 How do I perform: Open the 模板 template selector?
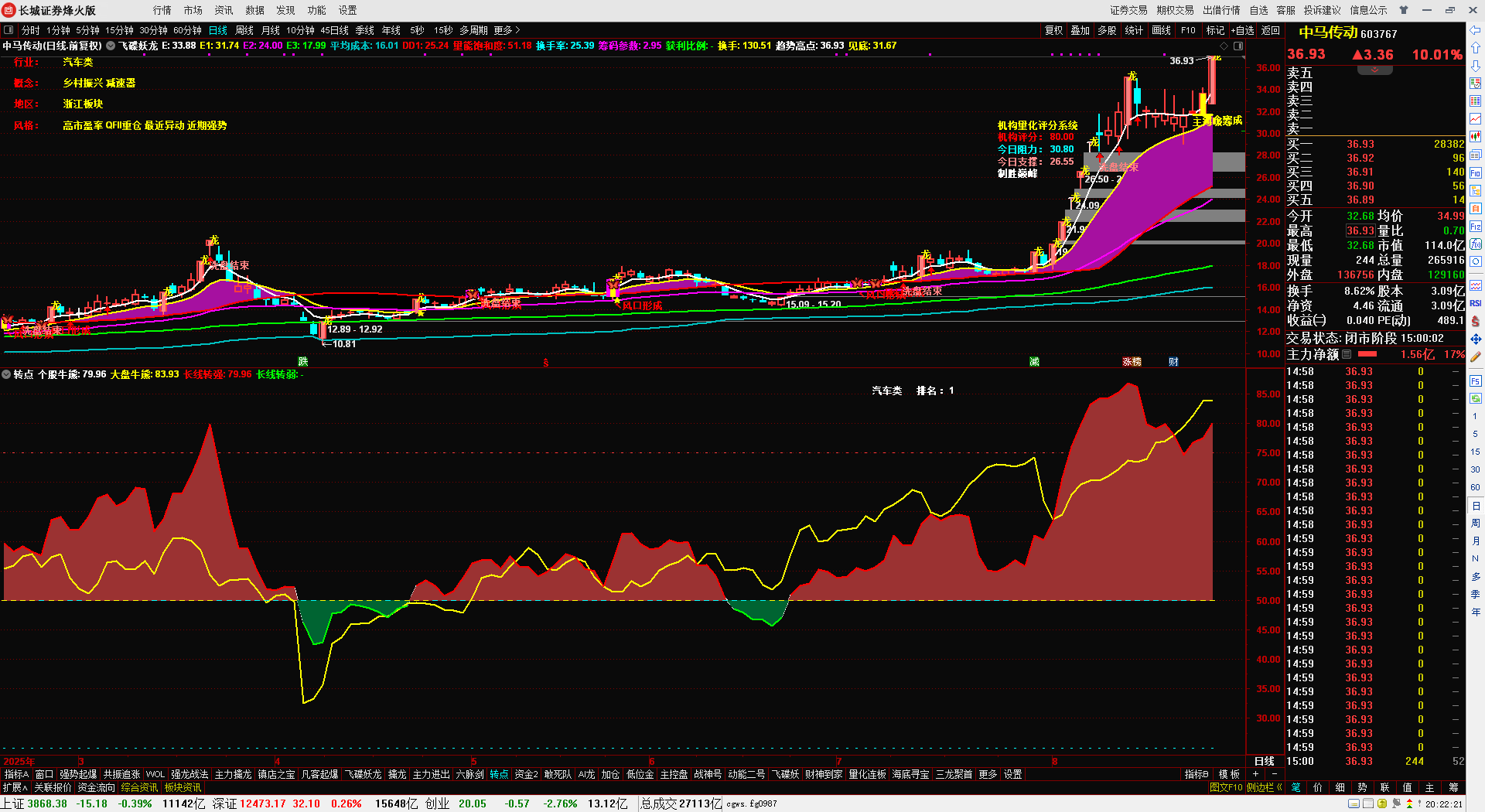point(1229,774)
